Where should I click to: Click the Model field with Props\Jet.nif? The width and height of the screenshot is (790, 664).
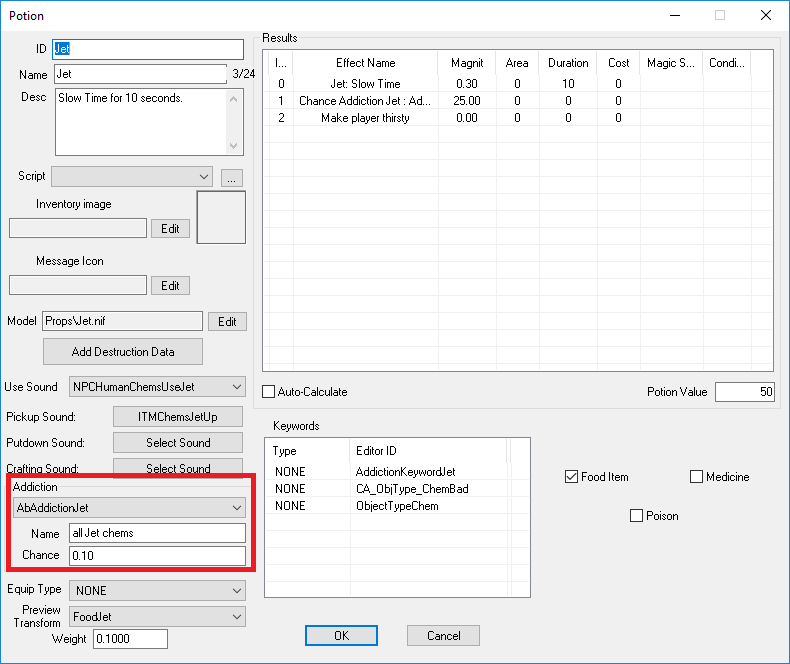click(x=122, y=321)
